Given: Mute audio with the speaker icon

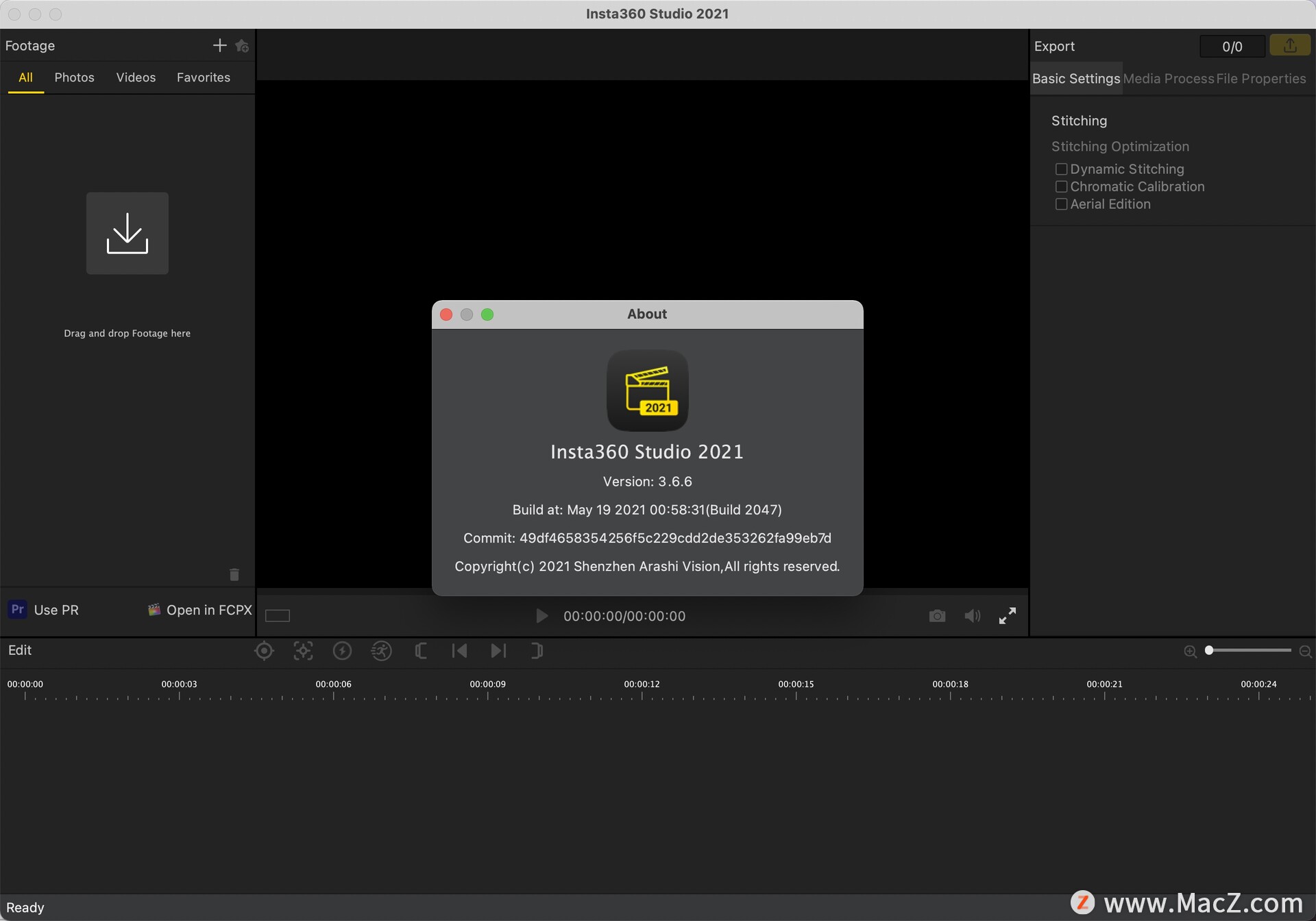Looking at the screenshot, I should pos(972,616).
